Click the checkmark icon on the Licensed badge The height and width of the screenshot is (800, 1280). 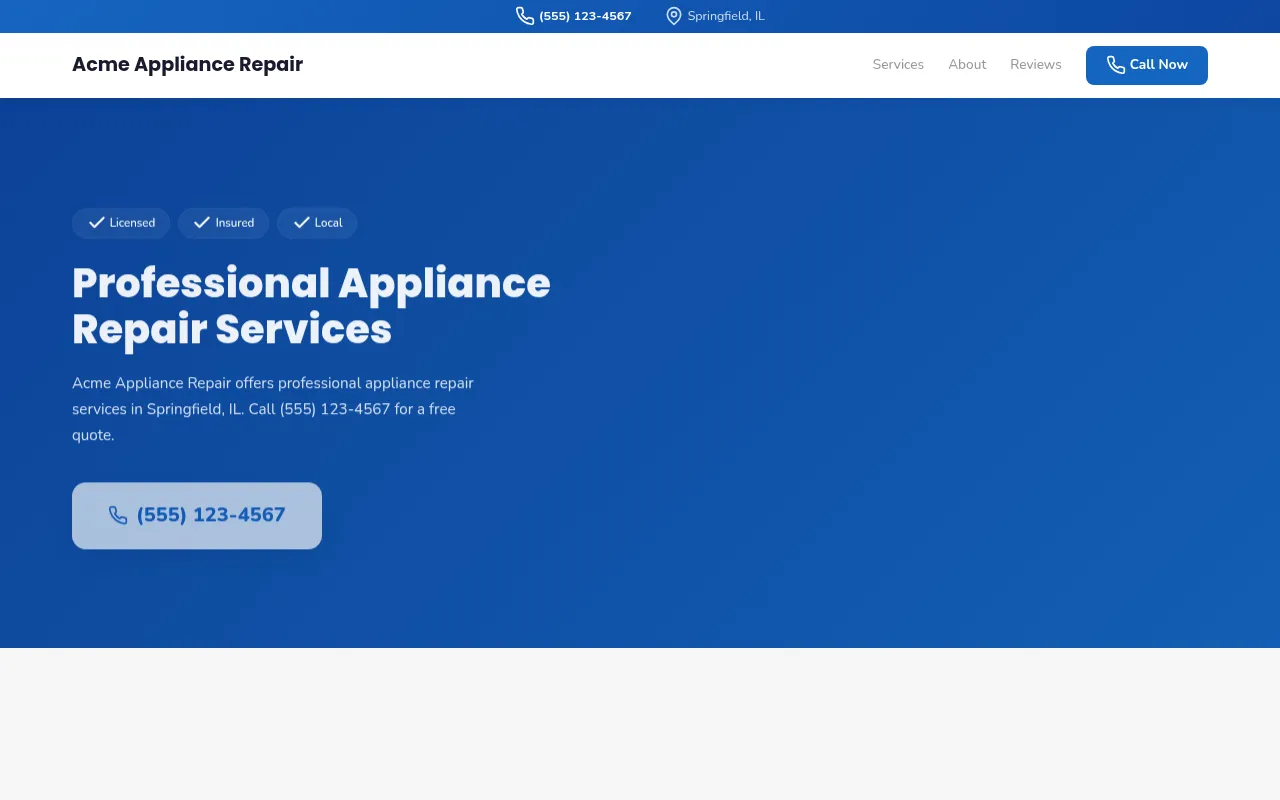click(x=96, y=222)
